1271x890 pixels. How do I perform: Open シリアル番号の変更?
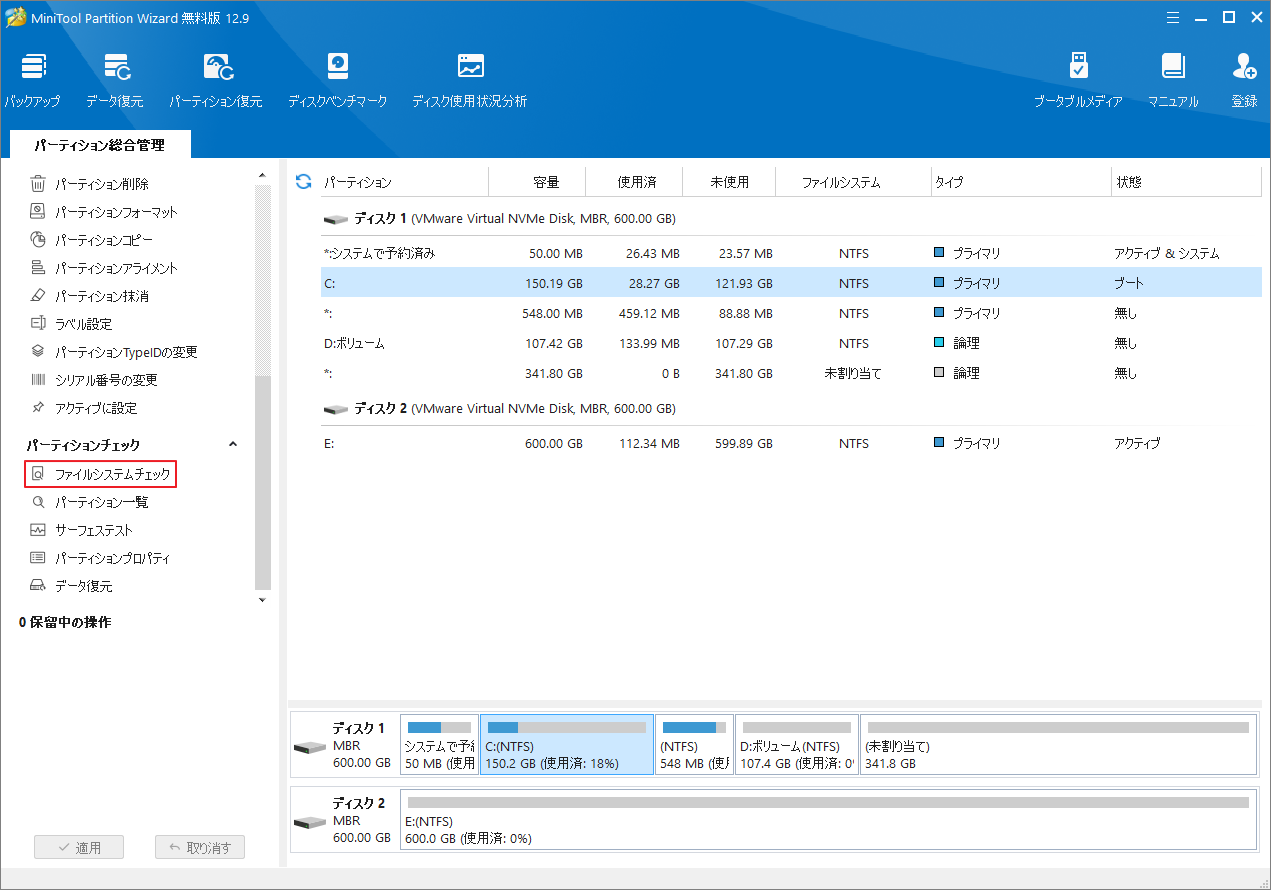(x=93, y=380)
